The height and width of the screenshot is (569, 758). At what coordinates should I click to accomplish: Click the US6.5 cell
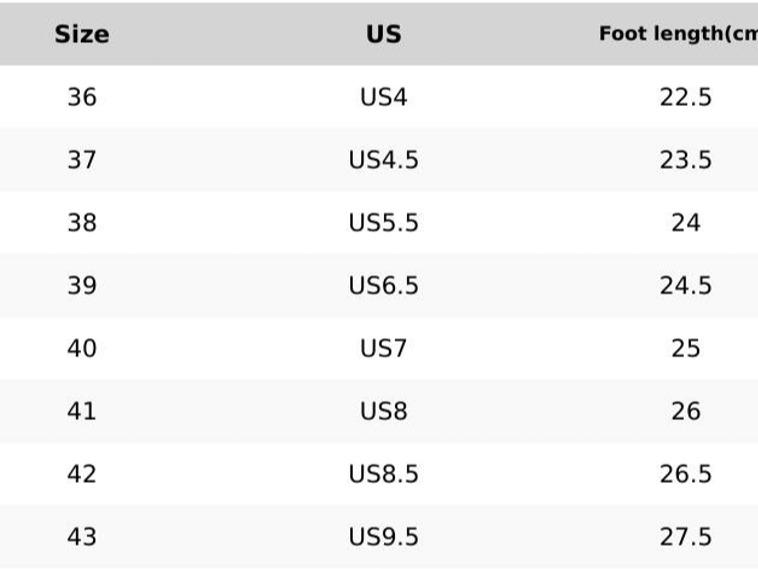383,285
